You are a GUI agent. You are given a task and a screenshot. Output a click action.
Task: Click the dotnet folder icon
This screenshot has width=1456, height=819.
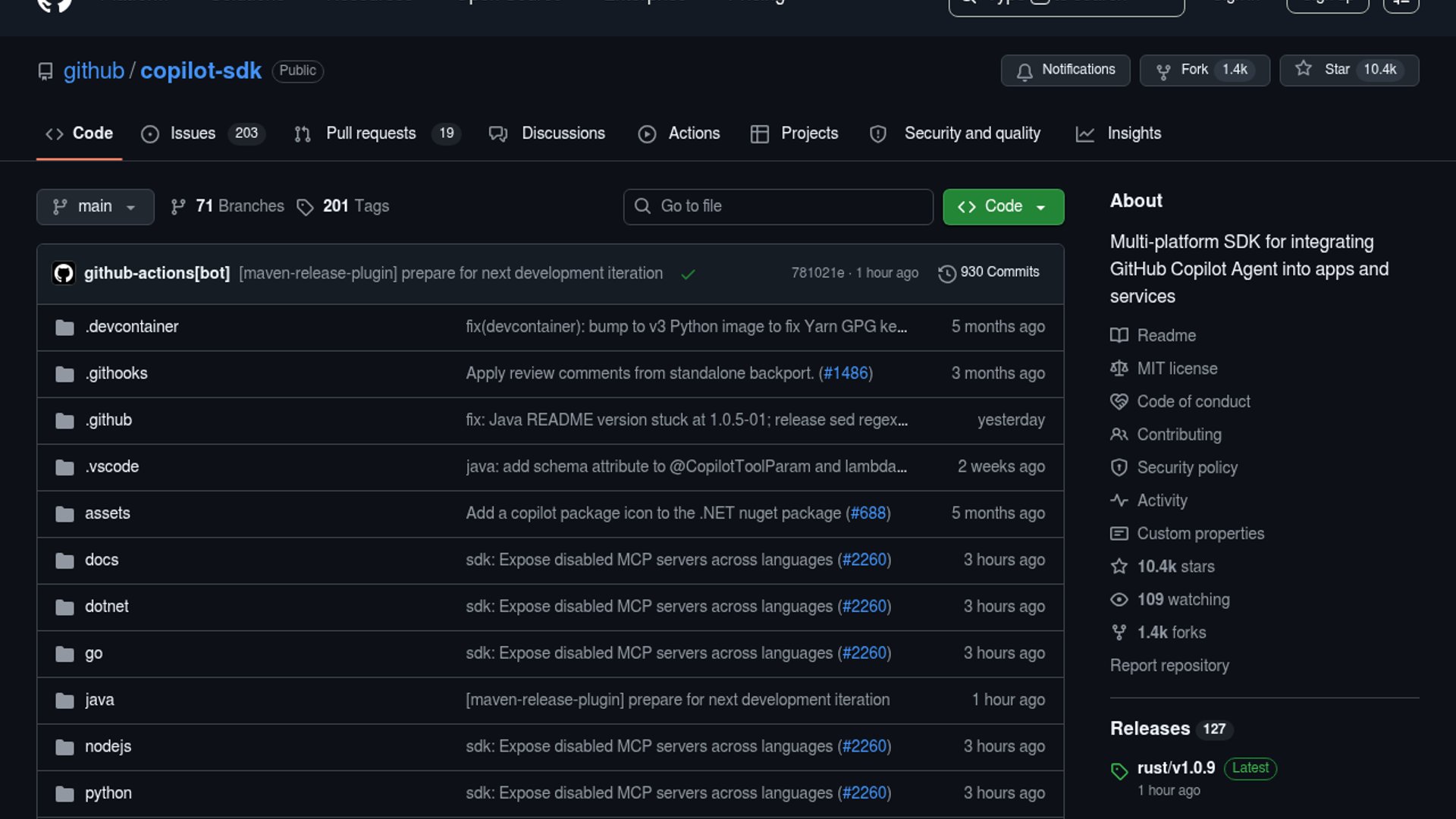coord(64,607)
